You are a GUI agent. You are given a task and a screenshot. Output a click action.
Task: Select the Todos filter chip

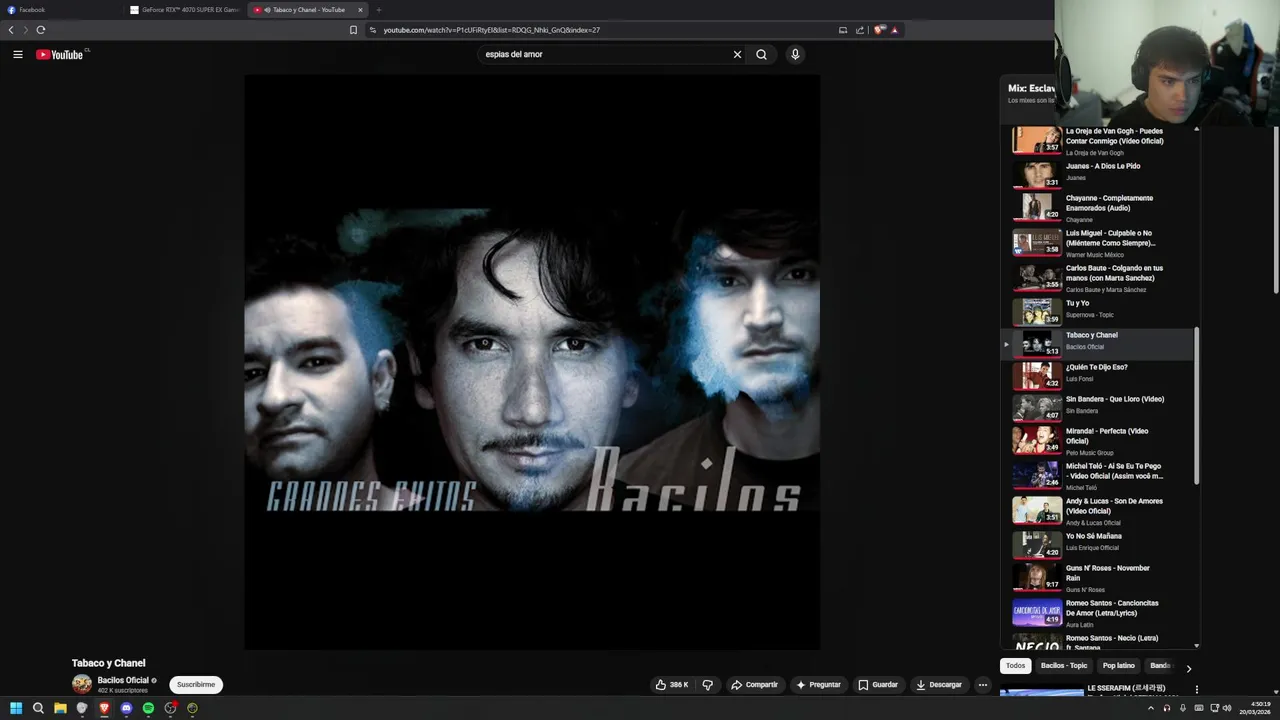click(1015, 666)
